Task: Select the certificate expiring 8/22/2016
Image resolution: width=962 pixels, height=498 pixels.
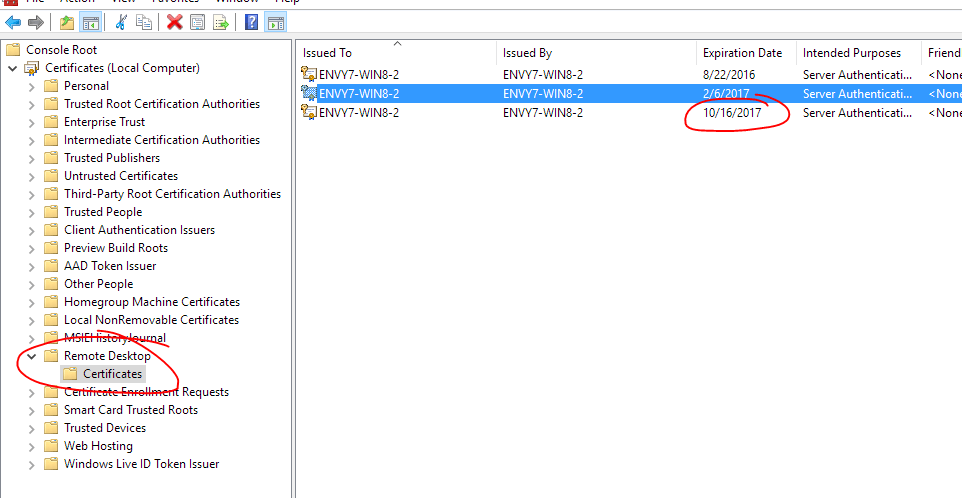Action: [358, 75]
